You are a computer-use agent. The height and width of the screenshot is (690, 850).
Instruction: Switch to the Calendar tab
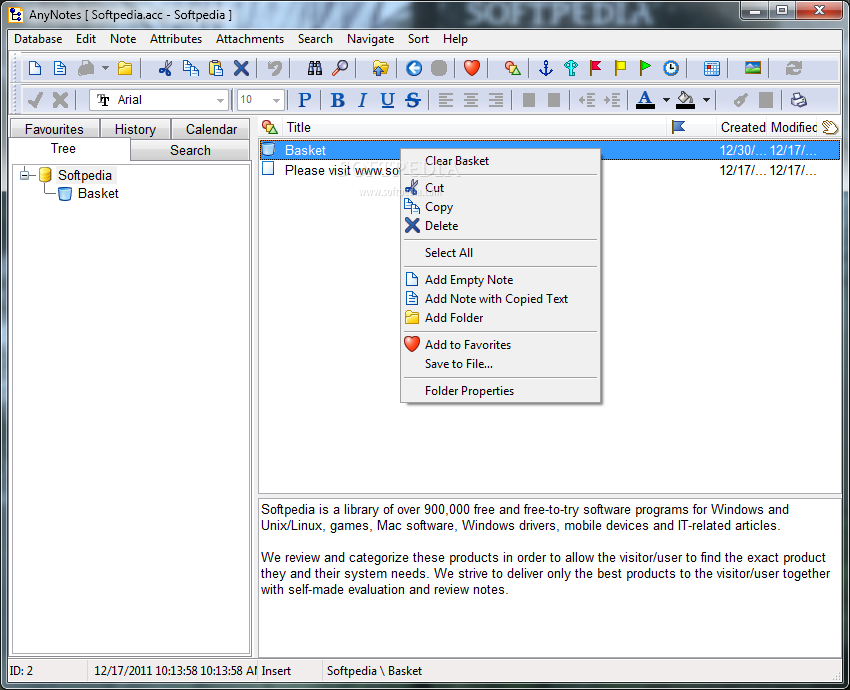(211, 129)
